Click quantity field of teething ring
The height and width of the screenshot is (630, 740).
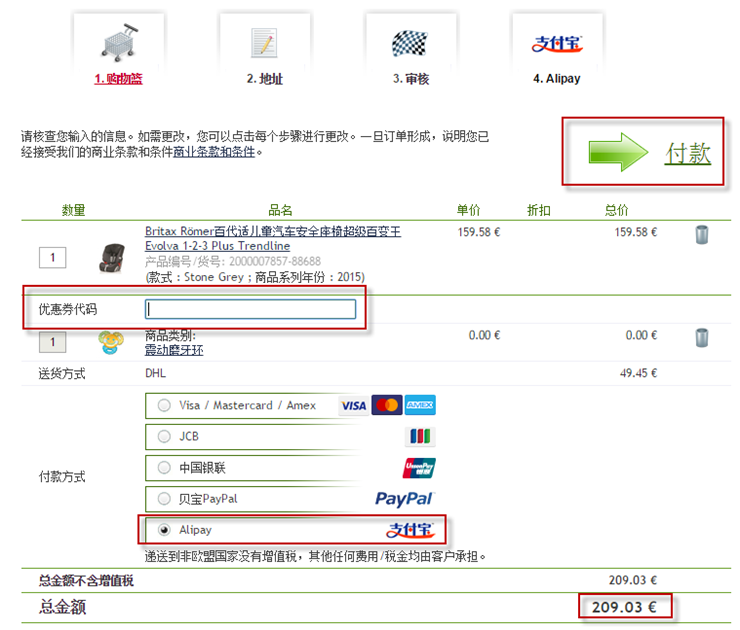52,342
